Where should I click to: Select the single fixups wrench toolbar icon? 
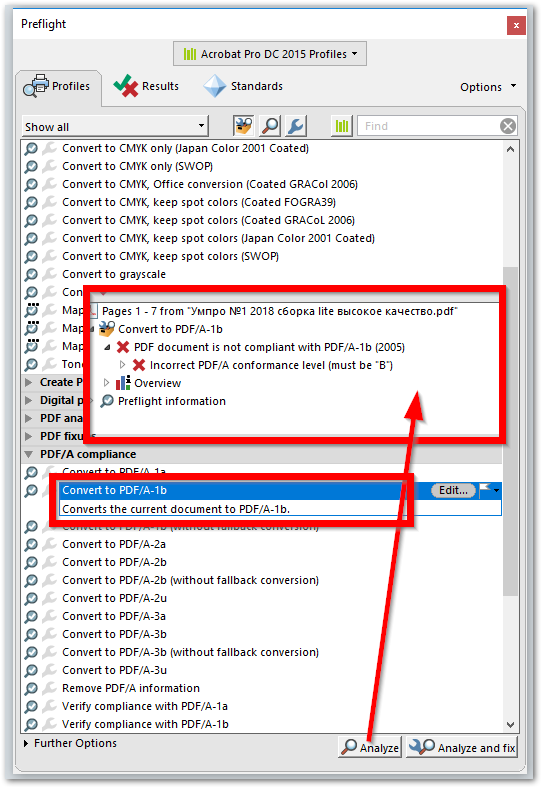pos(296,126)
